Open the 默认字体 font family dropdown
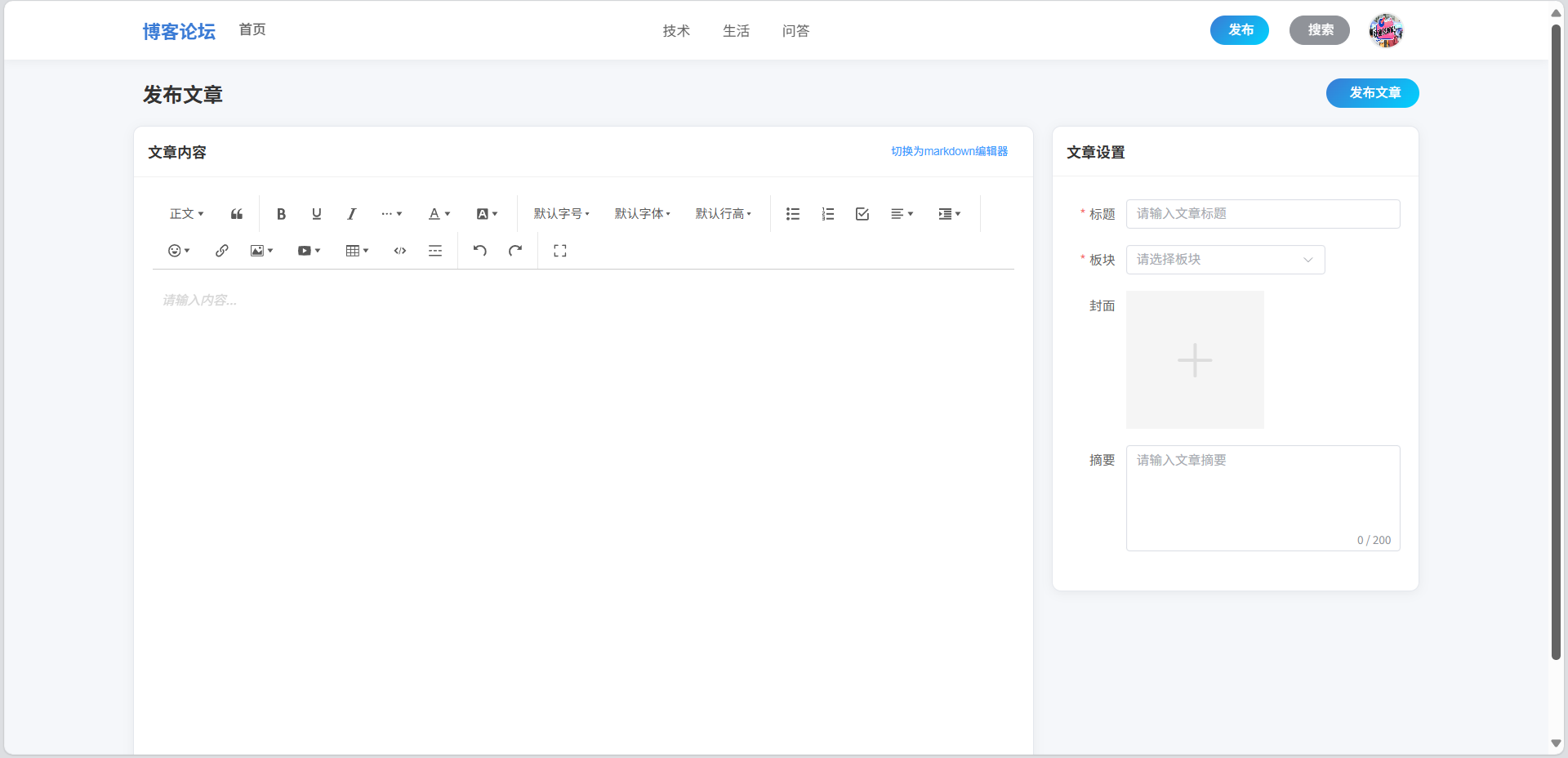 (642, 213)
